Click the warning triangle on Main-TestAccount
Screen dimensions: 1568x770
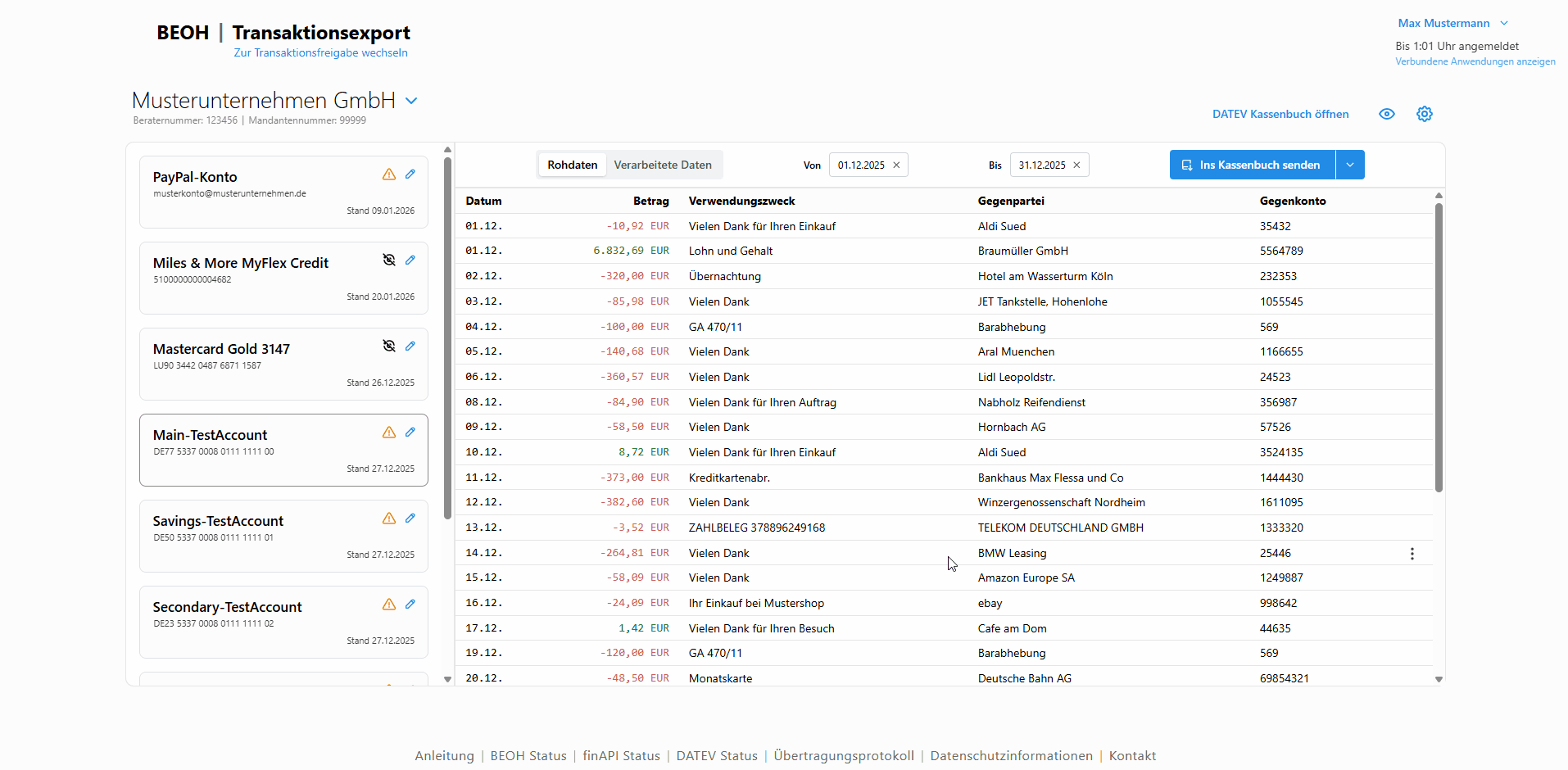[388, 432]
